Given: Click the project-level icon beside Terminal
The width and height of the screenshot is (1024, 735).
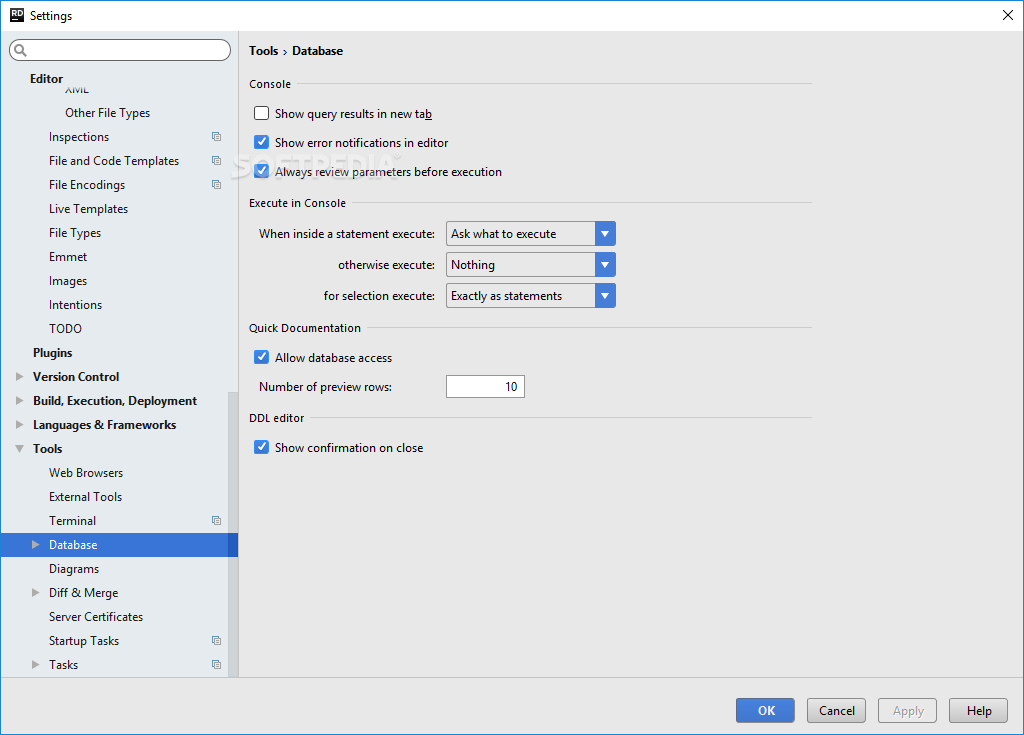Looking at the screenshot, I should [216, 521].
